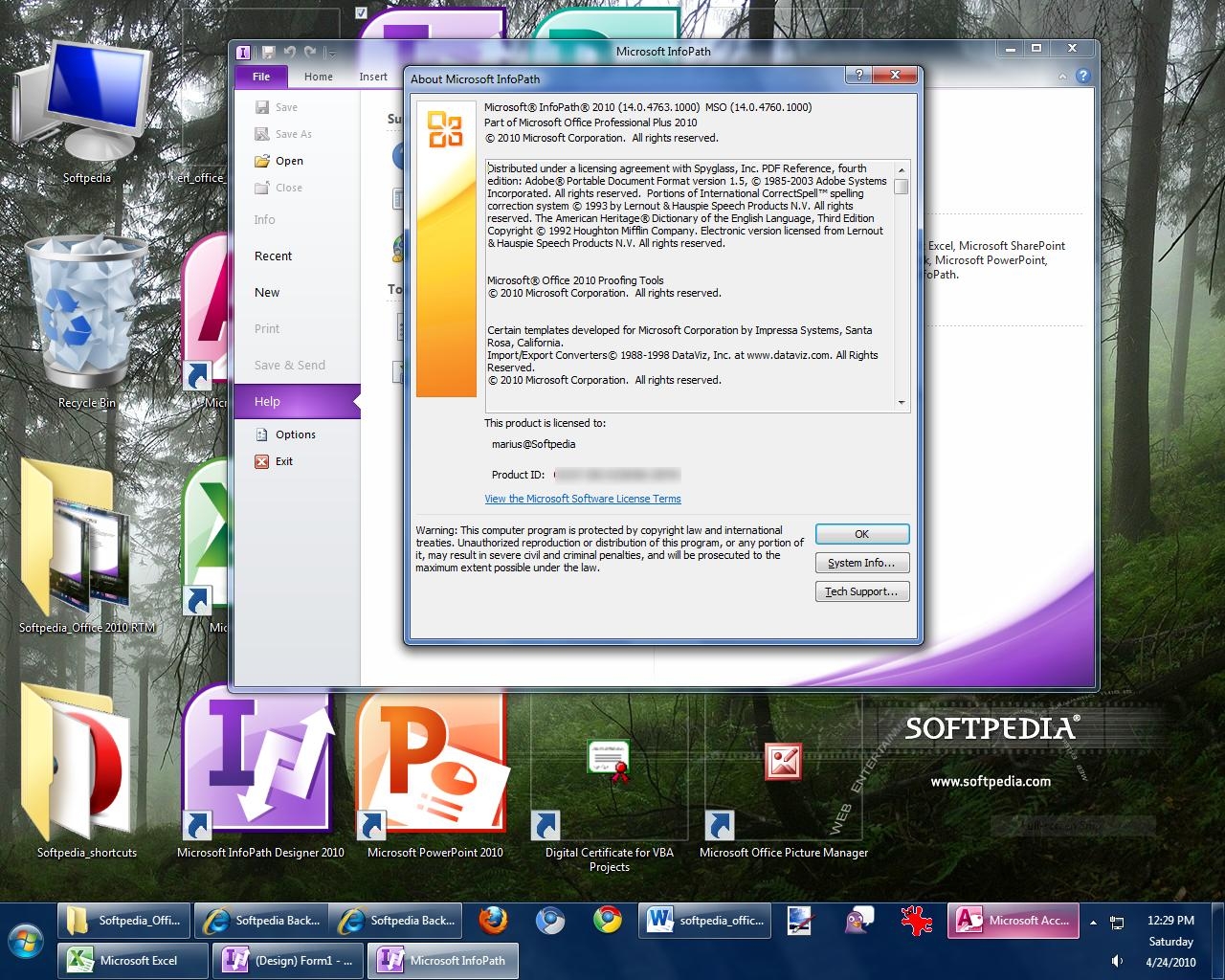Screen dimensions: 1225x980
Task: Click the scroll down arrow of license text
Action: click(x=901, y=403)
